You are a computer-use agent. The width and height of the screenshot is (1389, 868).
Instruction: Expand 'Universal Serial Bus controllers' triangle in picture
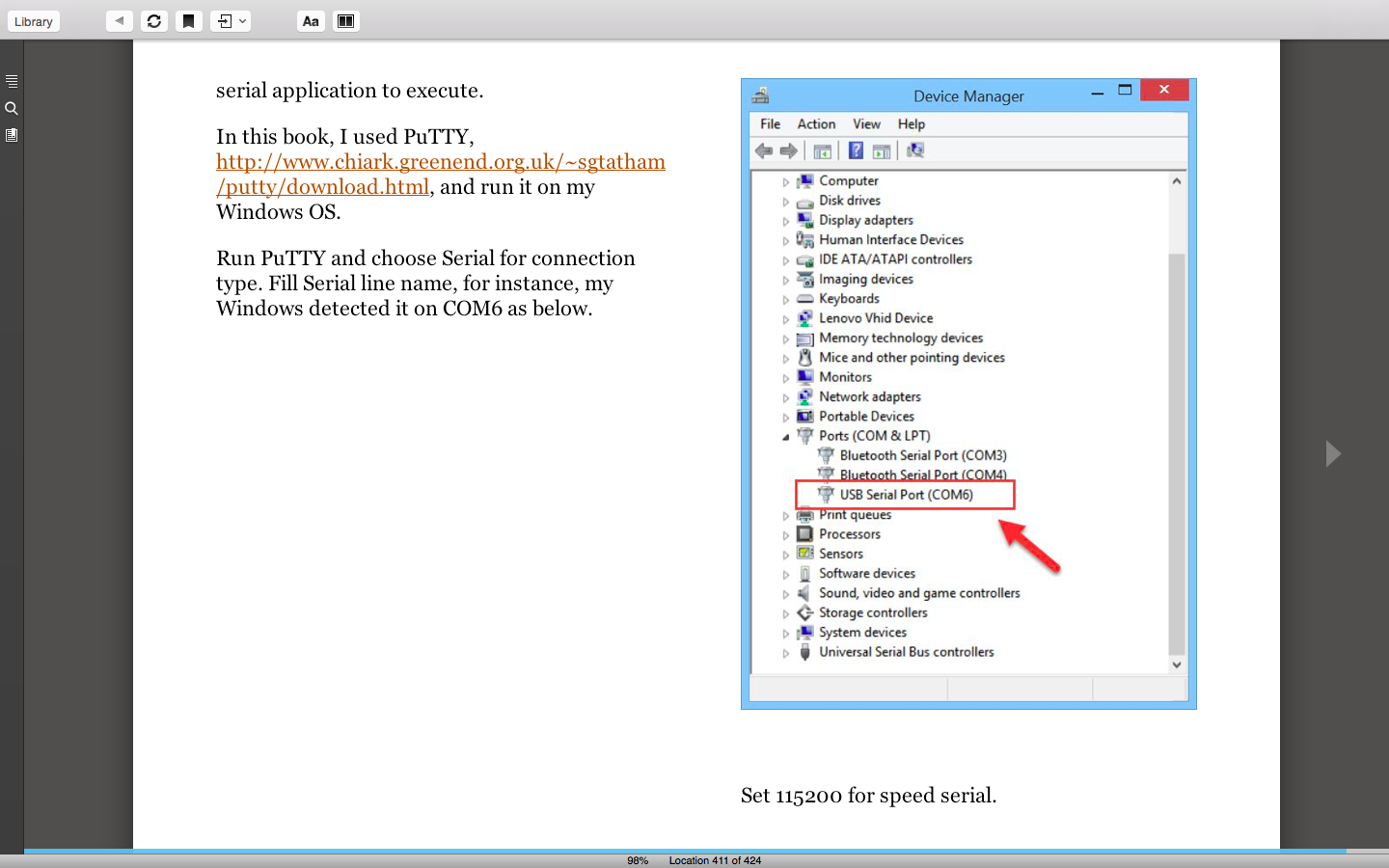785,653
